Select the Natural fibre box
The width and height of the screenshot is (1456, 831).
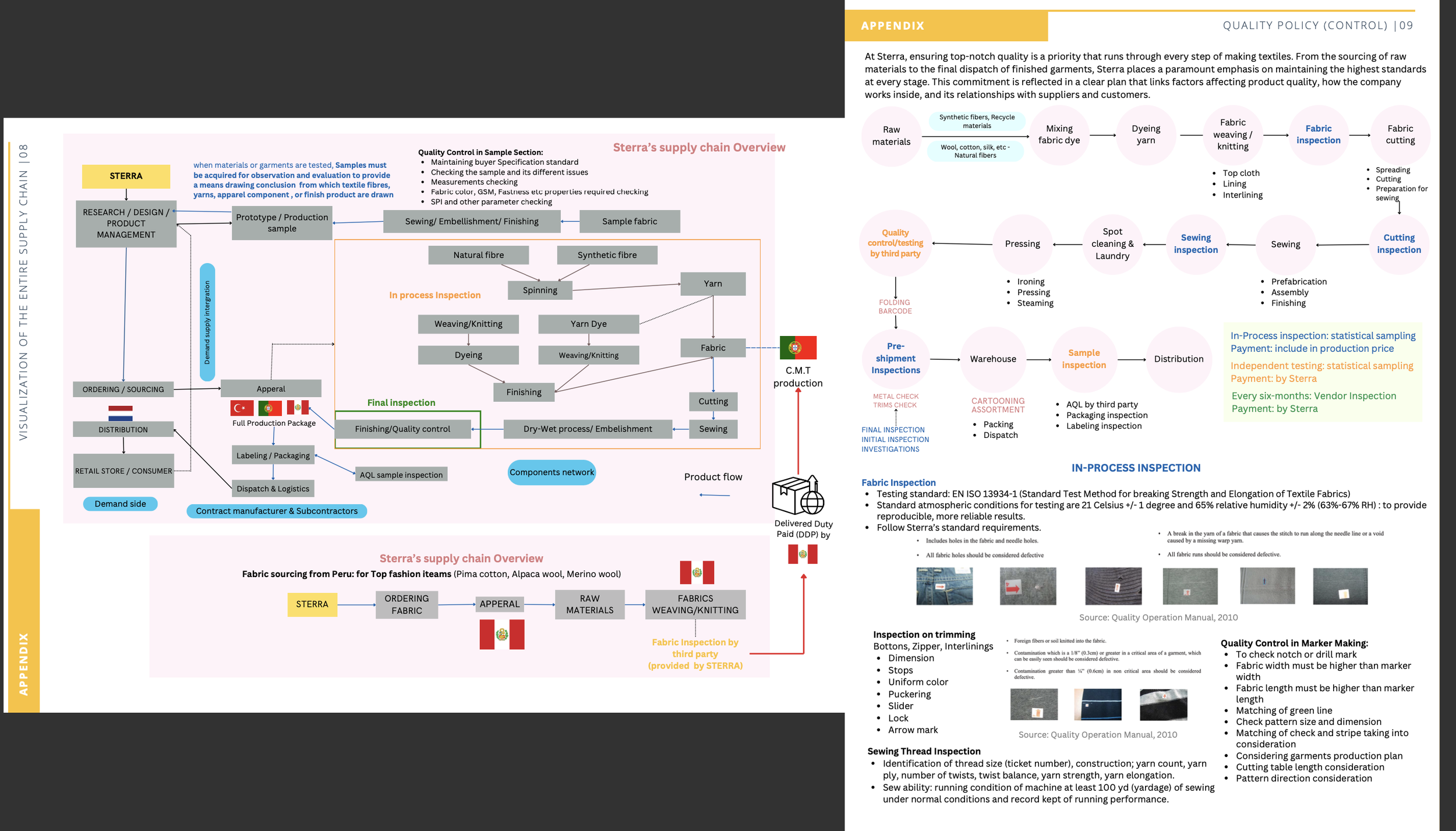pyautogui.click(x=479, y=255)
